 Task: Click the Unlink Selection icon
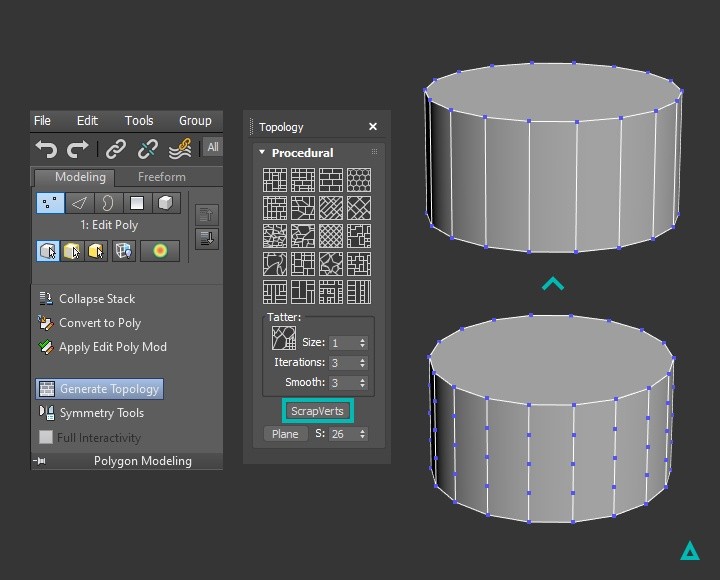coord(147,149)
